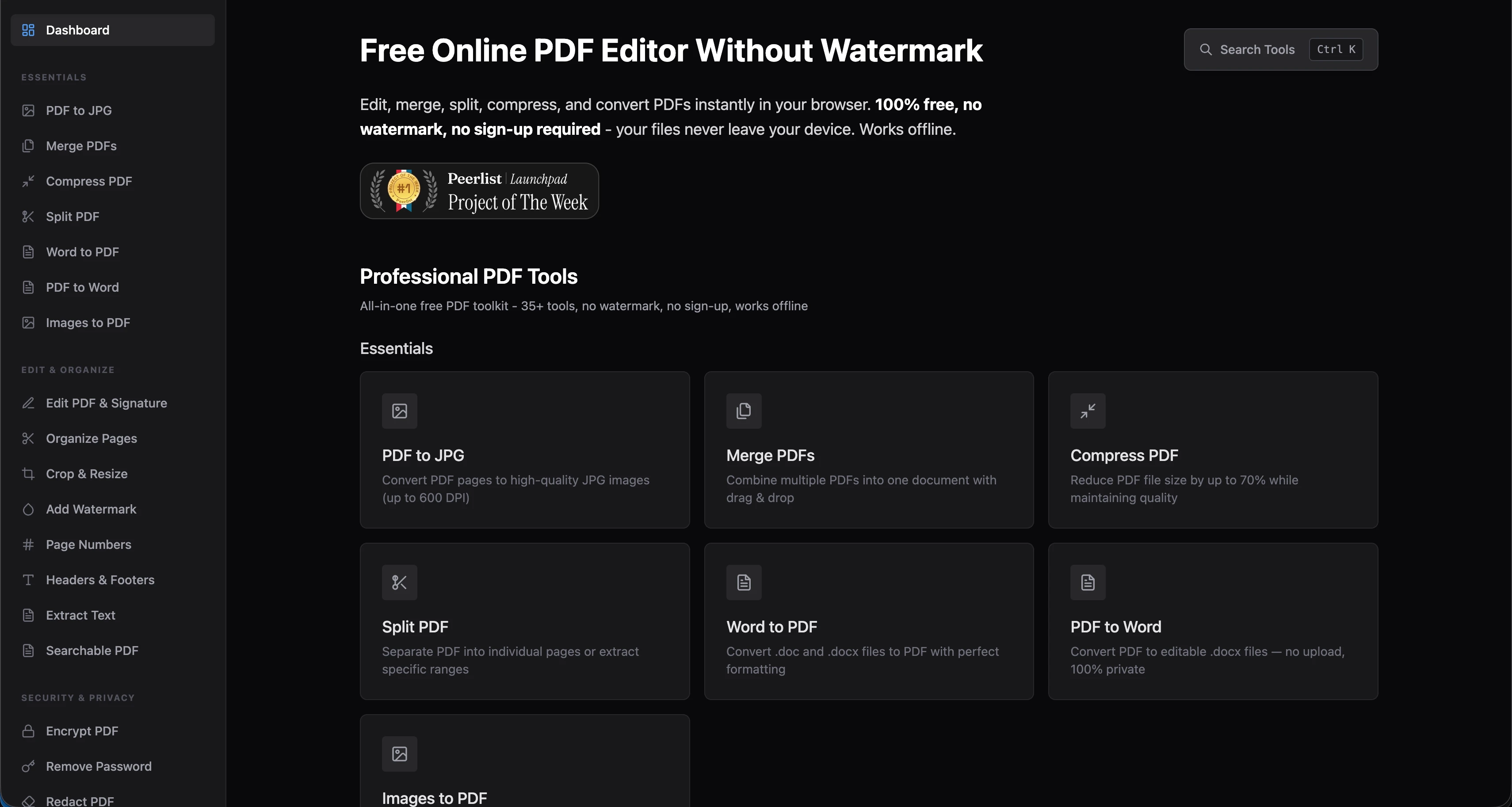Click the compress arrows icon on Compress PDF card

point(1088,411)
